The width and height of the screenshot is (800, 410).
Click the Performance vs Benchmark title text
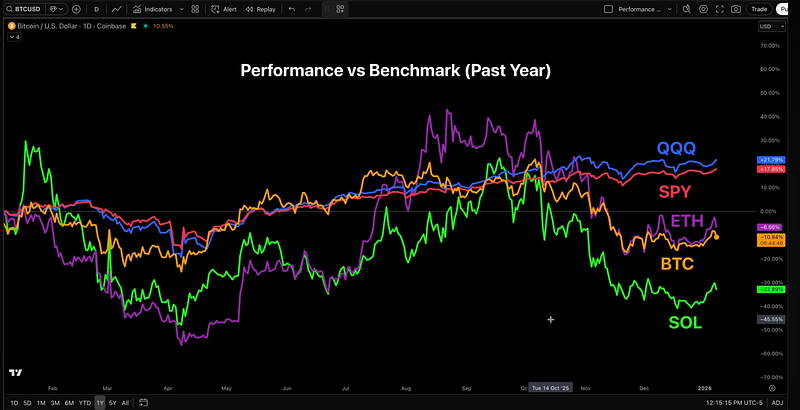click(395, 70)
